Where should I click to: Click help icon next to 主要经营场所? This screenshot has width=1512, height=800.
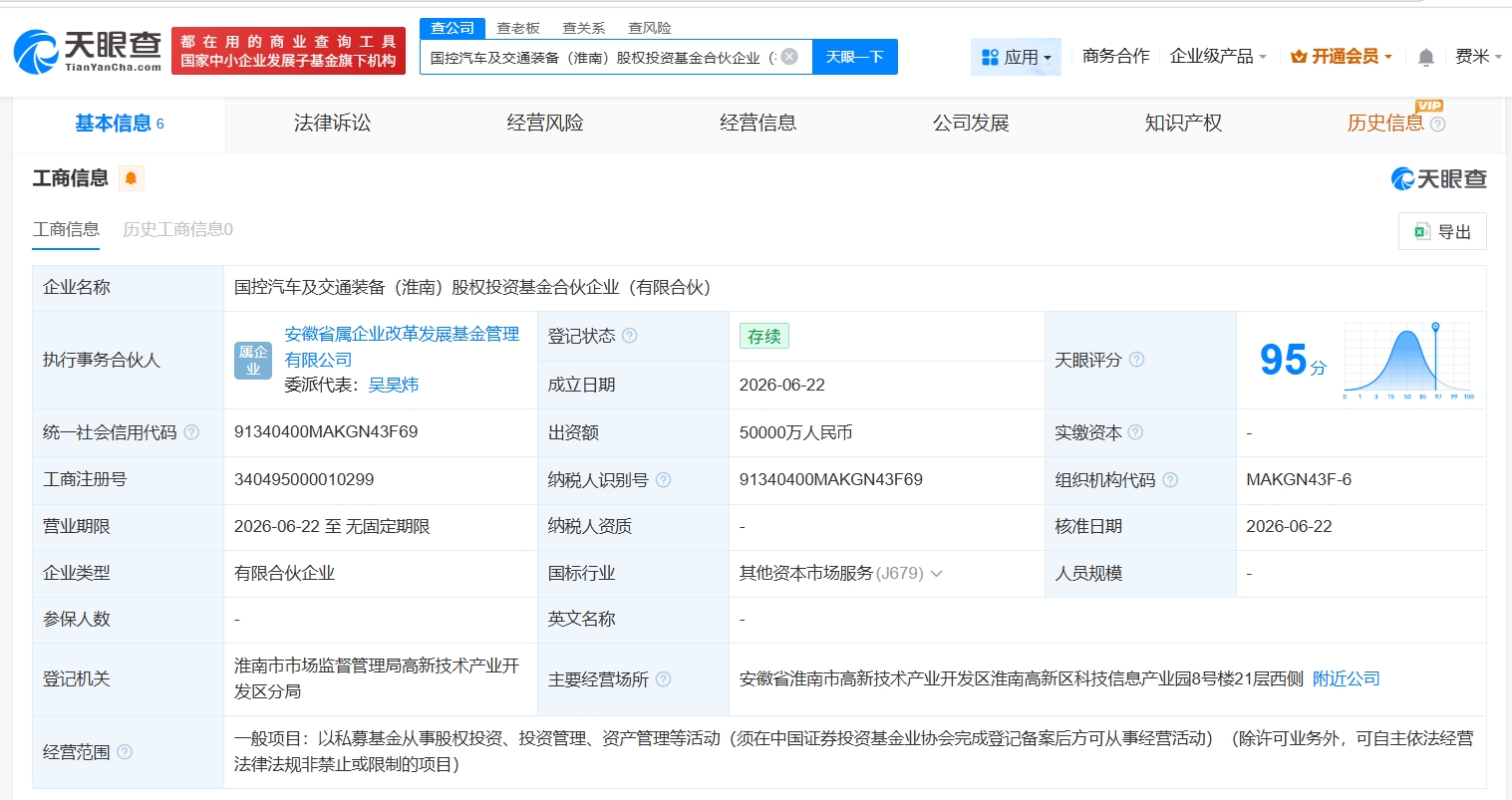[x=663, y=679]
